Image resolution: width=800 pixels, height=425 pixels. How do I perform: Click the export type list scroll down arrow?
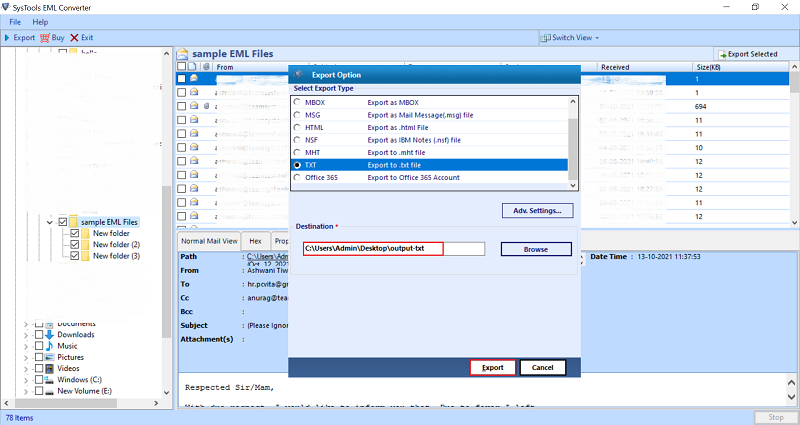coord(572,185)
